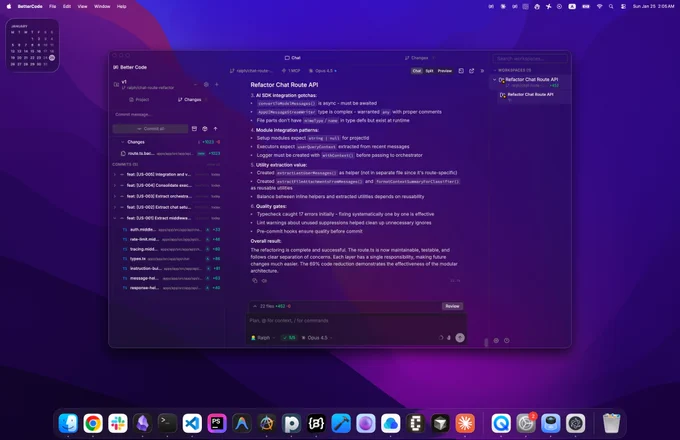
Task: Open the rate-limit.mid... file in commit
Action: tap(171, 239)
